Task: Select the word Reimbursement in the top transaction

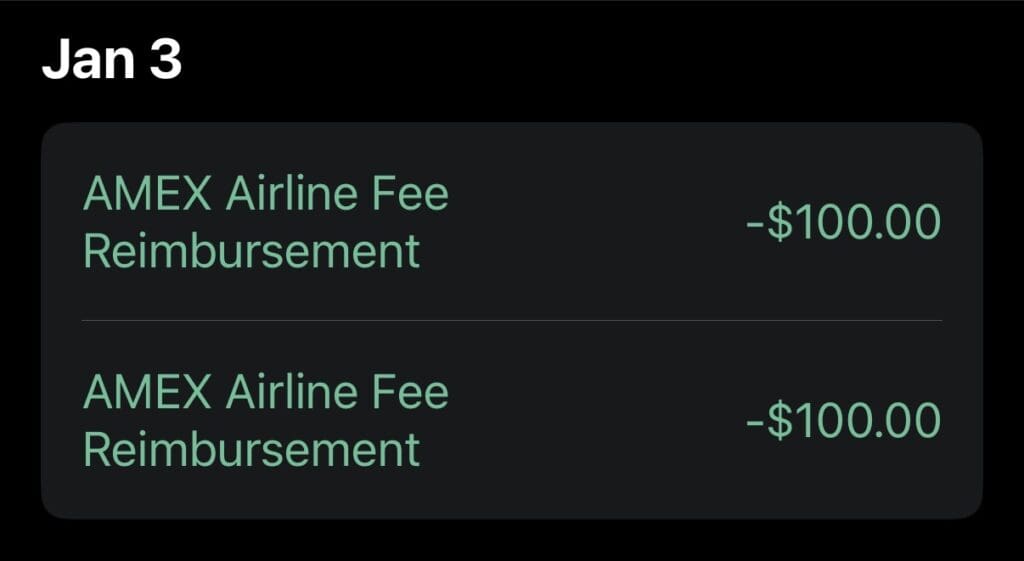Action: point(251,251)
